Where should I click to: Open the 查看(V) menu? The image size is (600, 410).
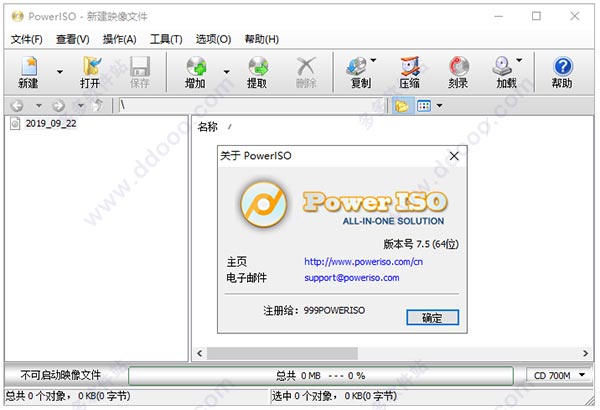pyautogui.click(x=73, y=39)
